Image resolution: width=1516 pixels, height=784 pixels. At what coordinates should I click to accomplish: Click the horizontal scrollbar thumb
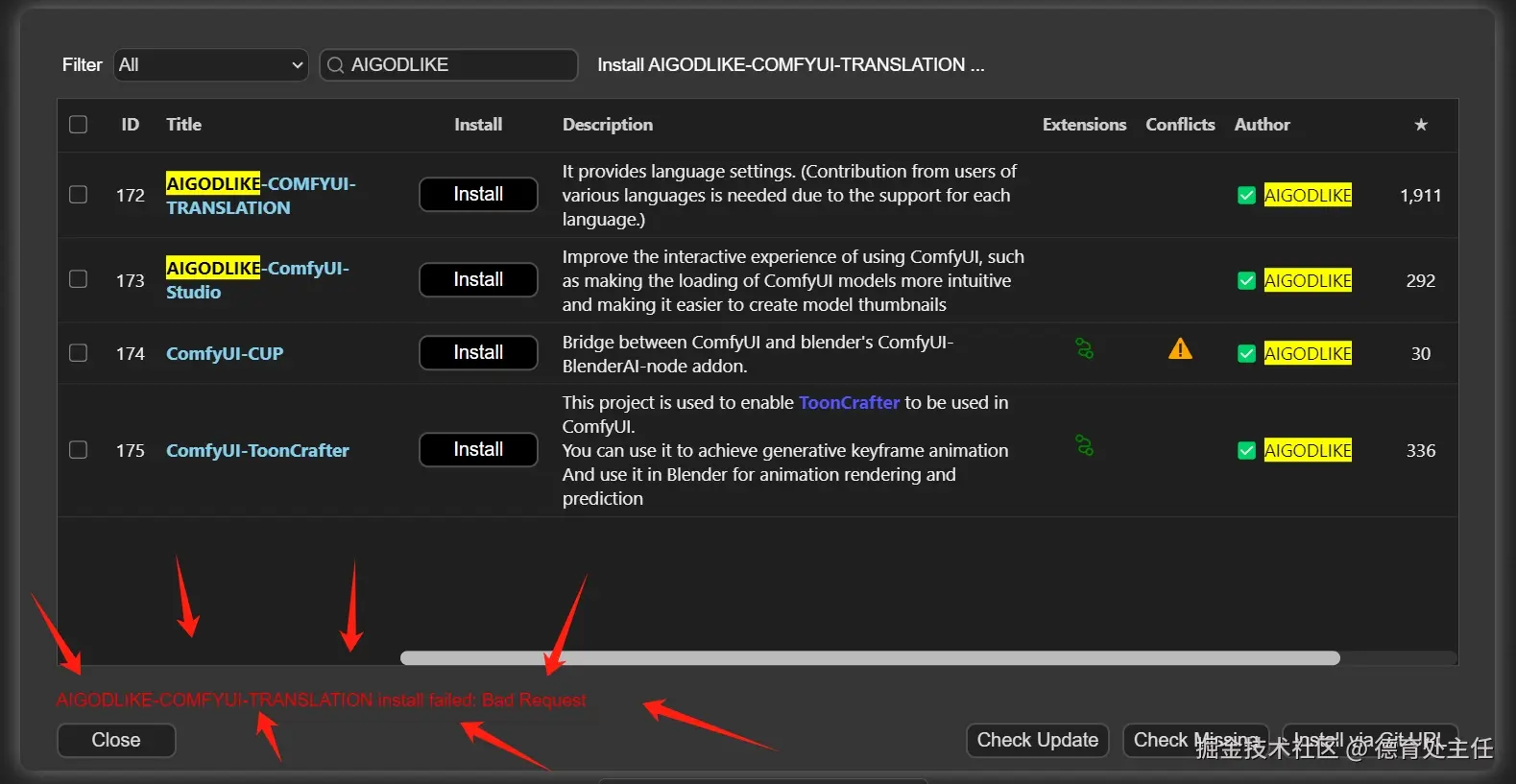(x=870, y=658)
